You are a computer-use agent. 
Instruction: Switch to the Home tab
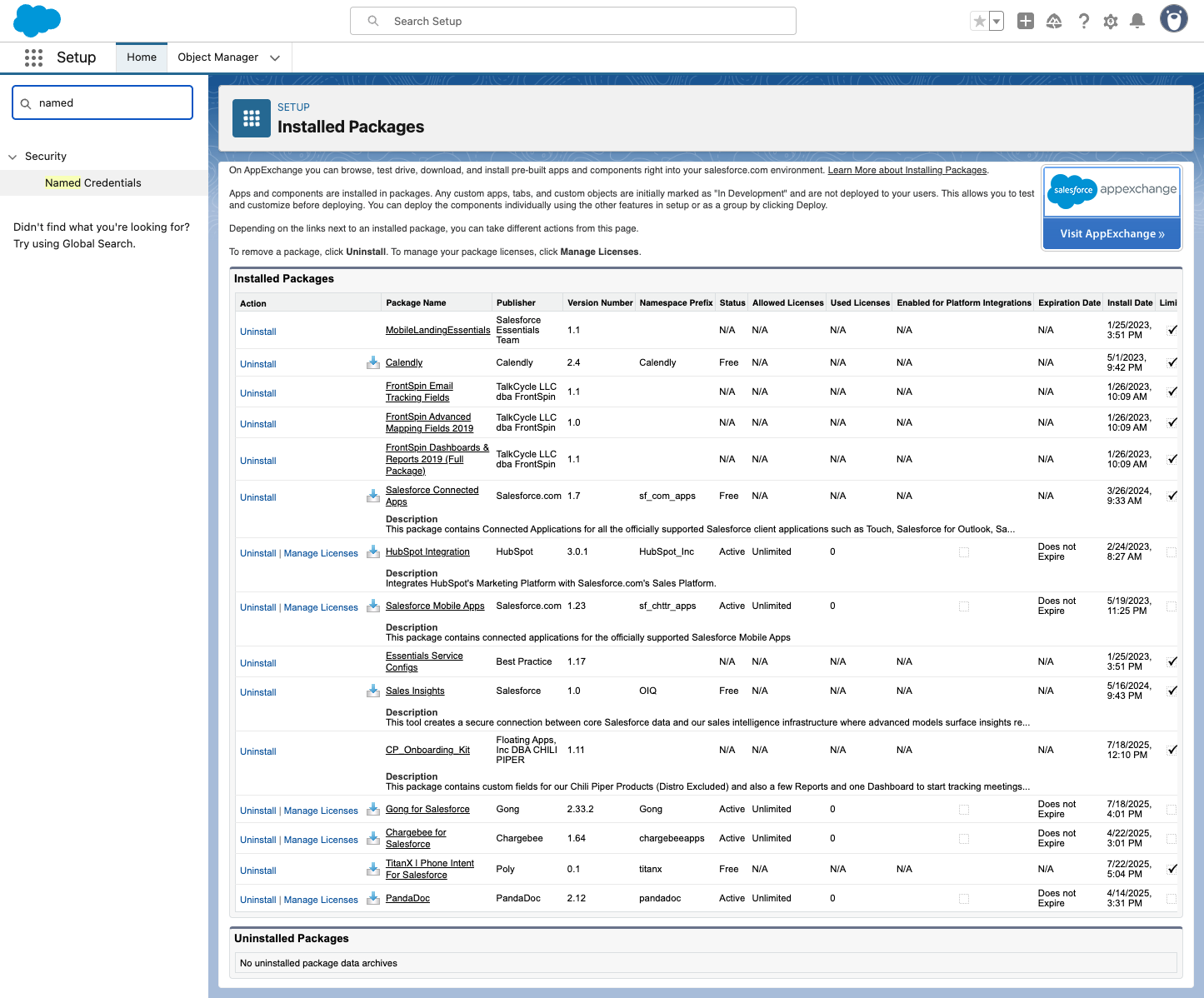(x=142, y=57)
